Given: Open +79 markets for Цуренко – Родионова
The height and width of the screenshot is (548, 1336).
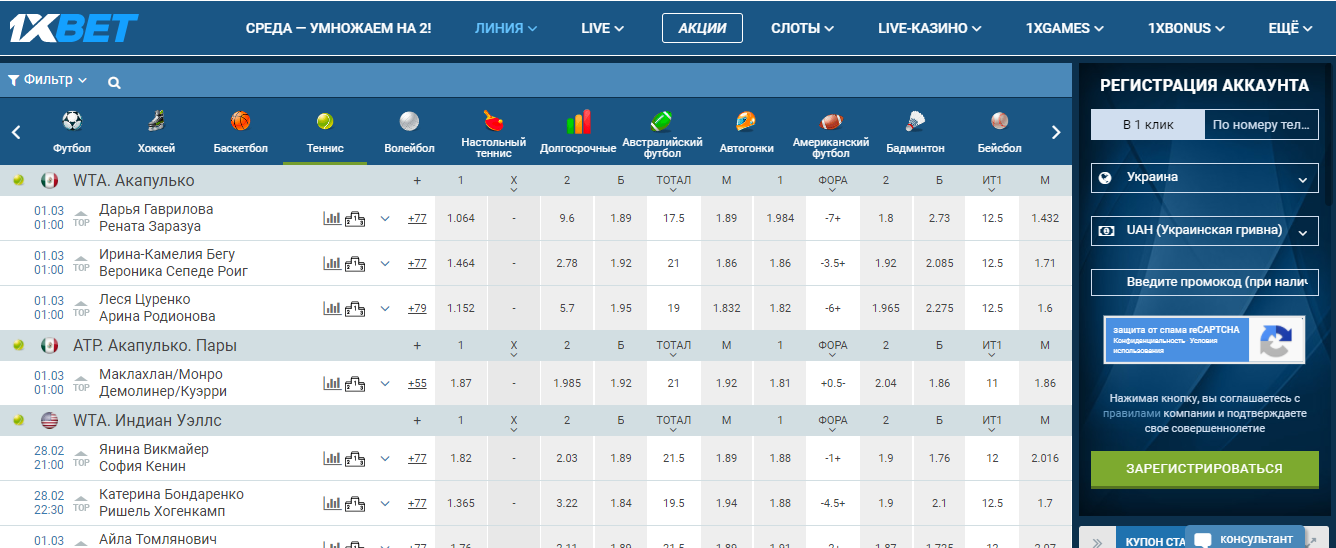Looking at the screenshot, I should click(417, 309).
